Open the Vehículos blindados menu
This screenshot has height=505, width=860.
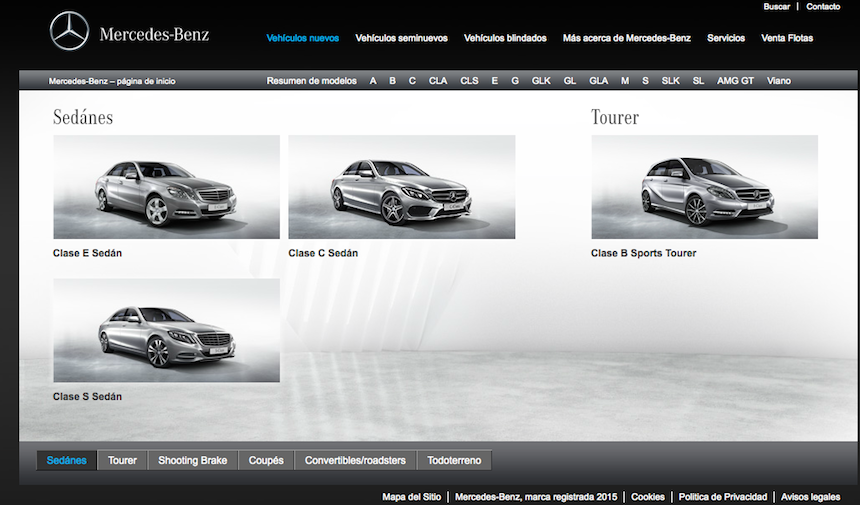click(505, 38)
